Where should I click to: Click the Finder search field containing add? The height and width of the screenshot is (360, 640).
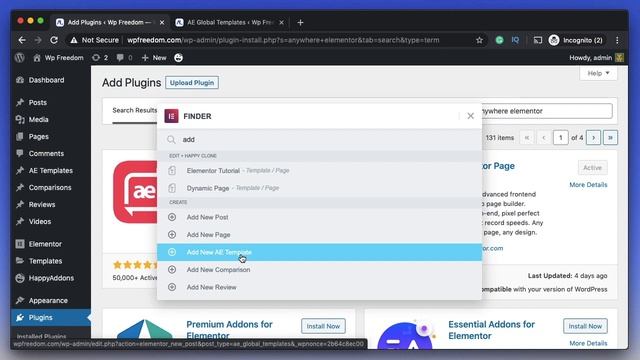point(319,140)
